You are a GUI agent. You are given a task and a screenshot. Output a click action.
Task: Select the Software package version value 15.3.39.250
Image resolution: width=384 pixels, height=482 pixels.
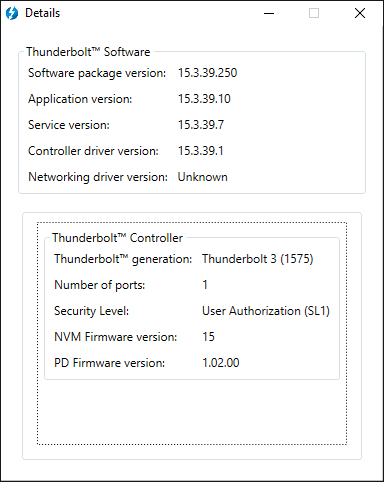207,73
